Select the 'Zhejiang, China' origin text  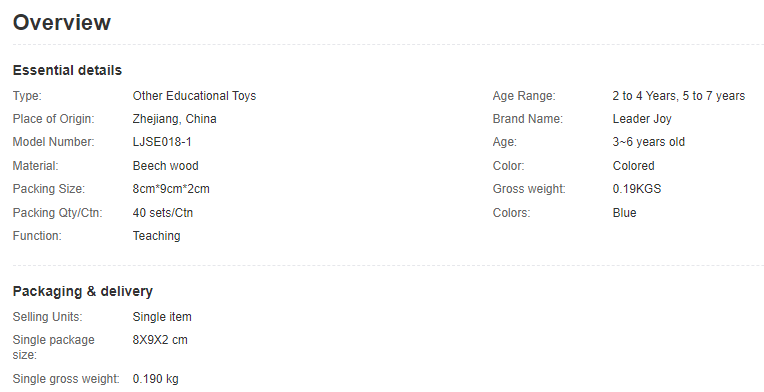174,119
